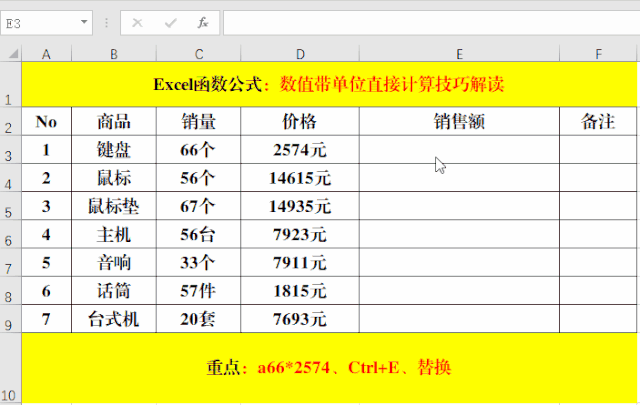
Task: Select the 销量 cell containing 56台
Action: [198, 235]
